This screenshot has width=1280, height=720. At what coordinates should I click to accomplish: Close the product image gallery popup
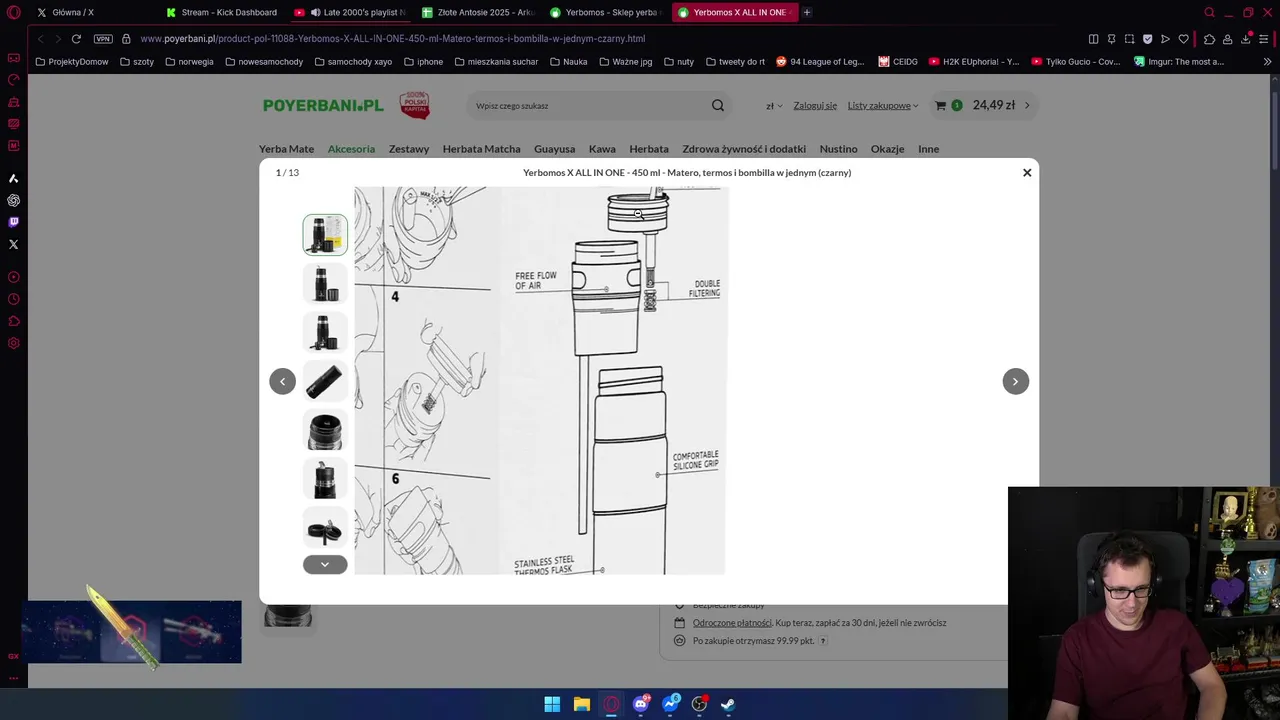1027,173
